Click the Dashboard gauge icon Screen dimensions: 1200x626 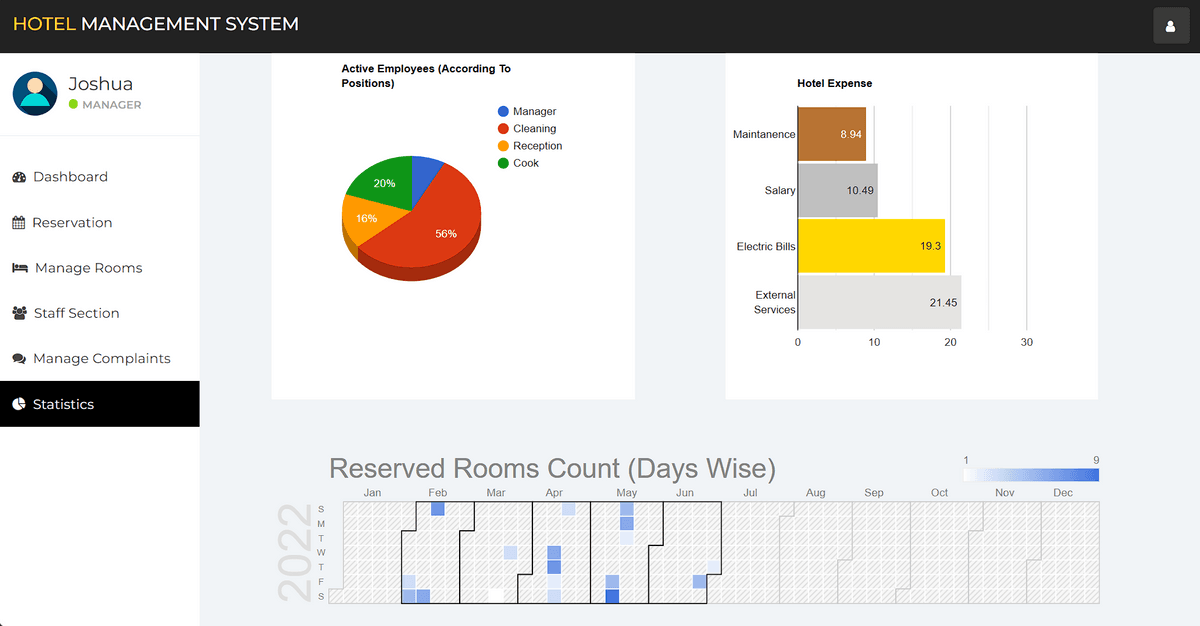point(19,177)
